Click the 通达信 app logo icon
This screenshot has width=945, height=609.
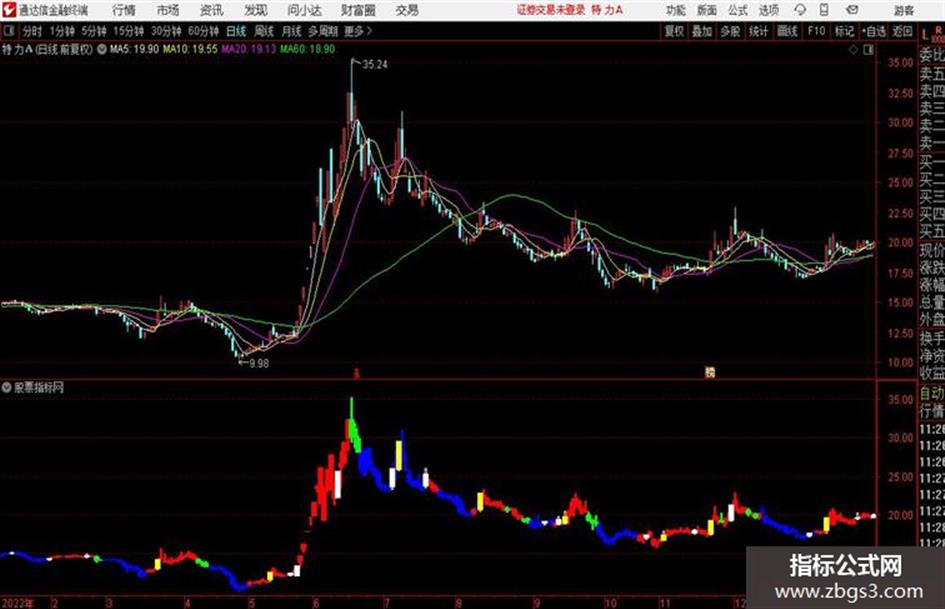[9, 10]
